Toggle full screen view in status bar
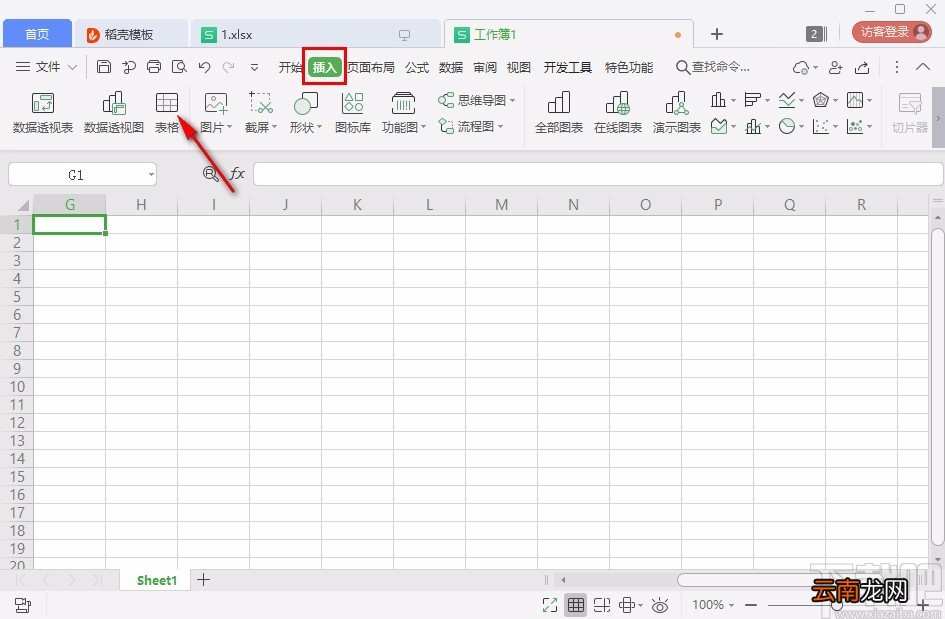Image resolution: width=945 pixels, height=619 pixels. (x=550, y=605)
